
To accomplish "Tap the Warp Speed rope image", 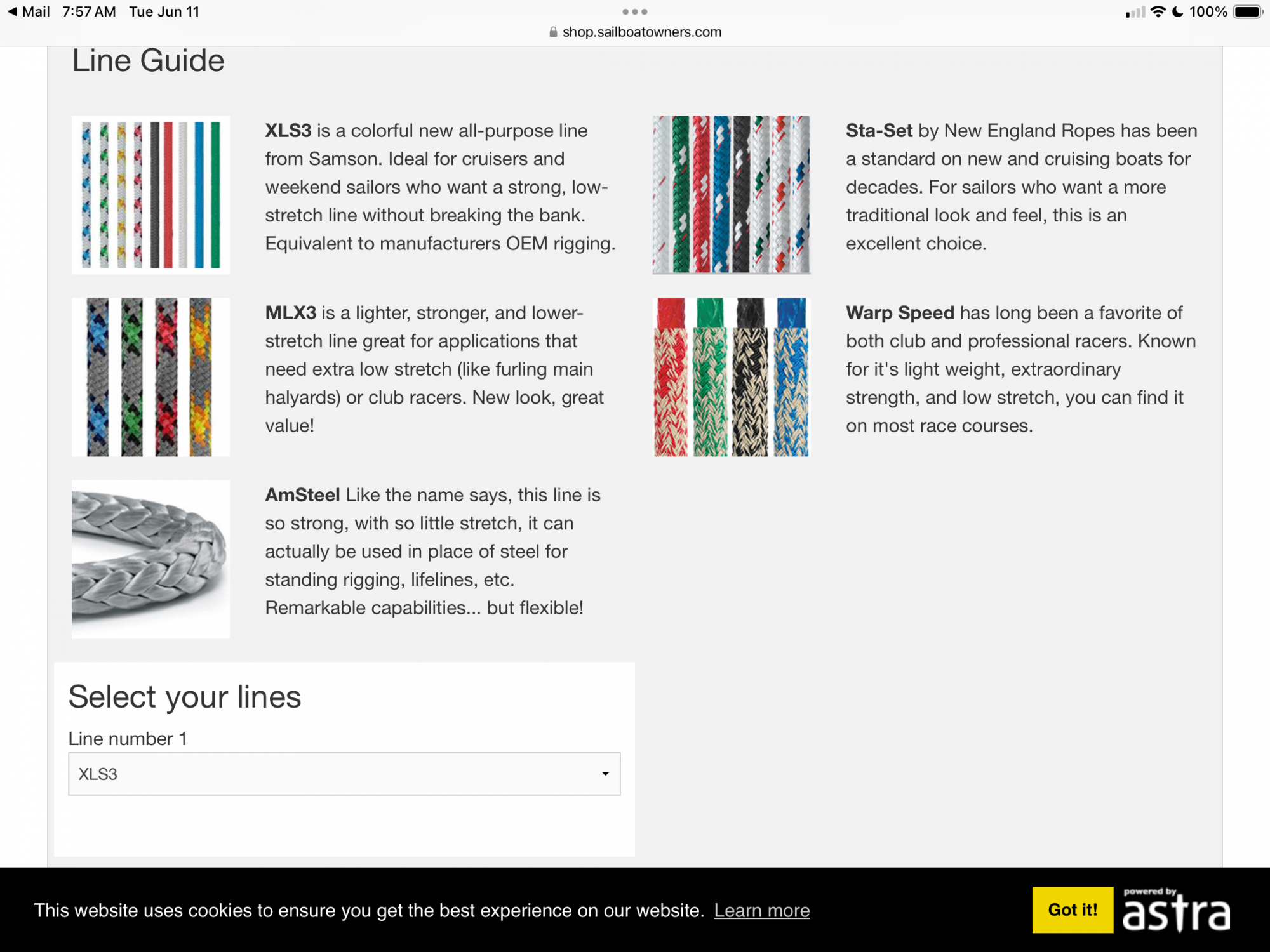I will coord(732,377).
